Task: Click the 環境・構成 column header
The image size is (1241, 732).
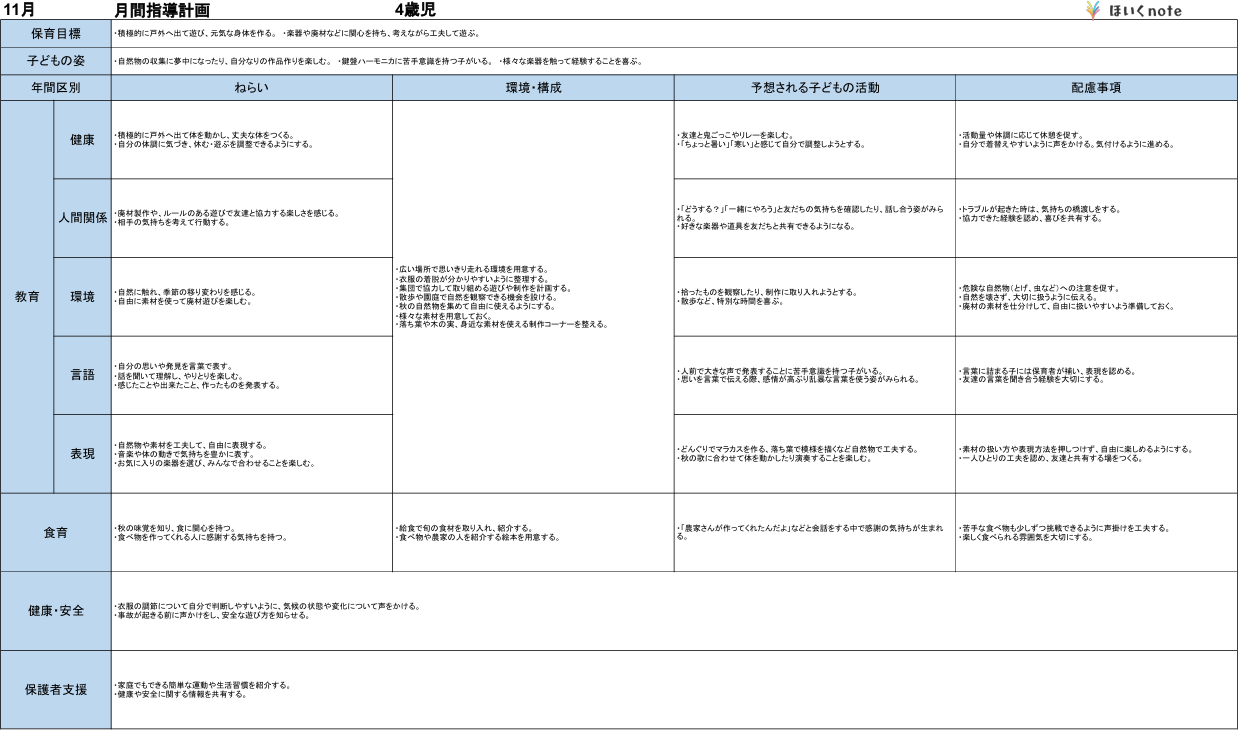Action: click(x=533, y=88)
